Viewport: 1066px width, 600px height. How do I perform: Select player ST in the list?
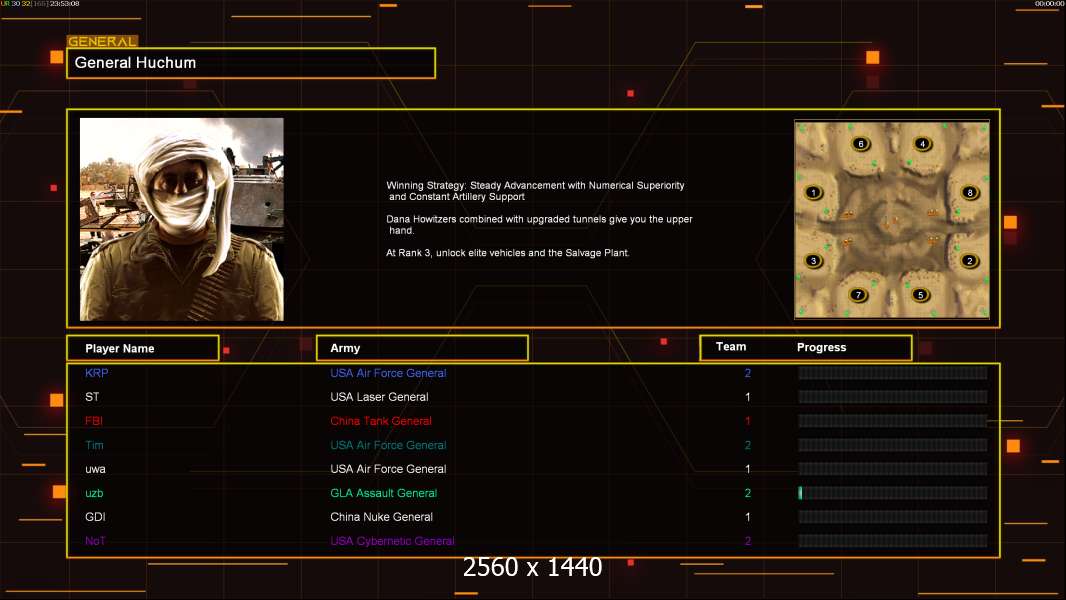click(x=92, y=397)
